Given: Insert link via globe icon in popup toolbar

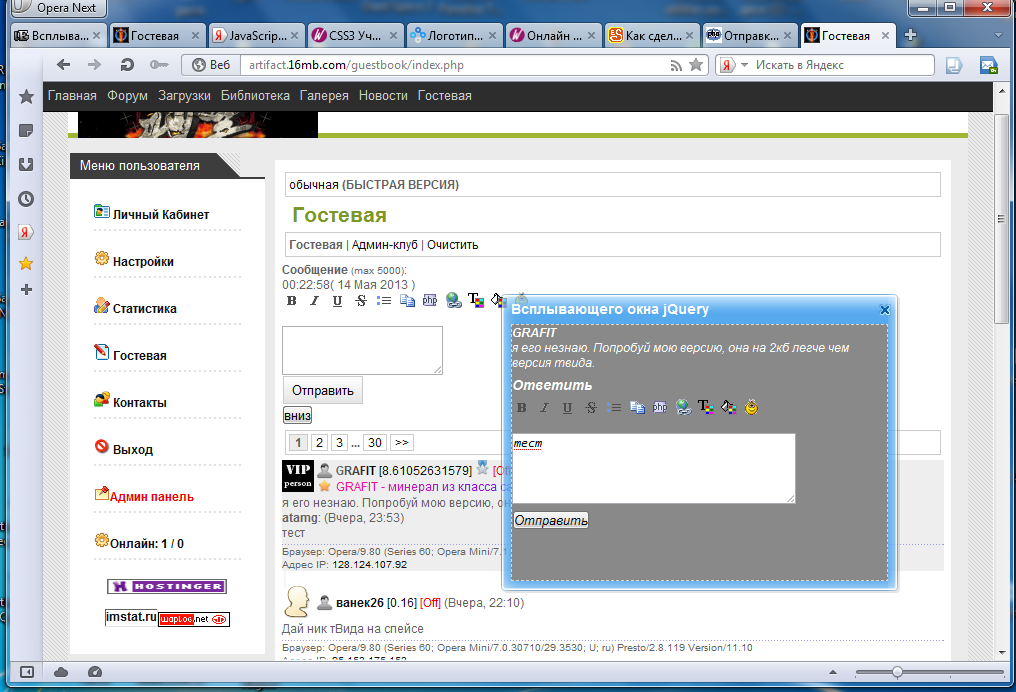Looking at the screenshot, I should point(684,407).
